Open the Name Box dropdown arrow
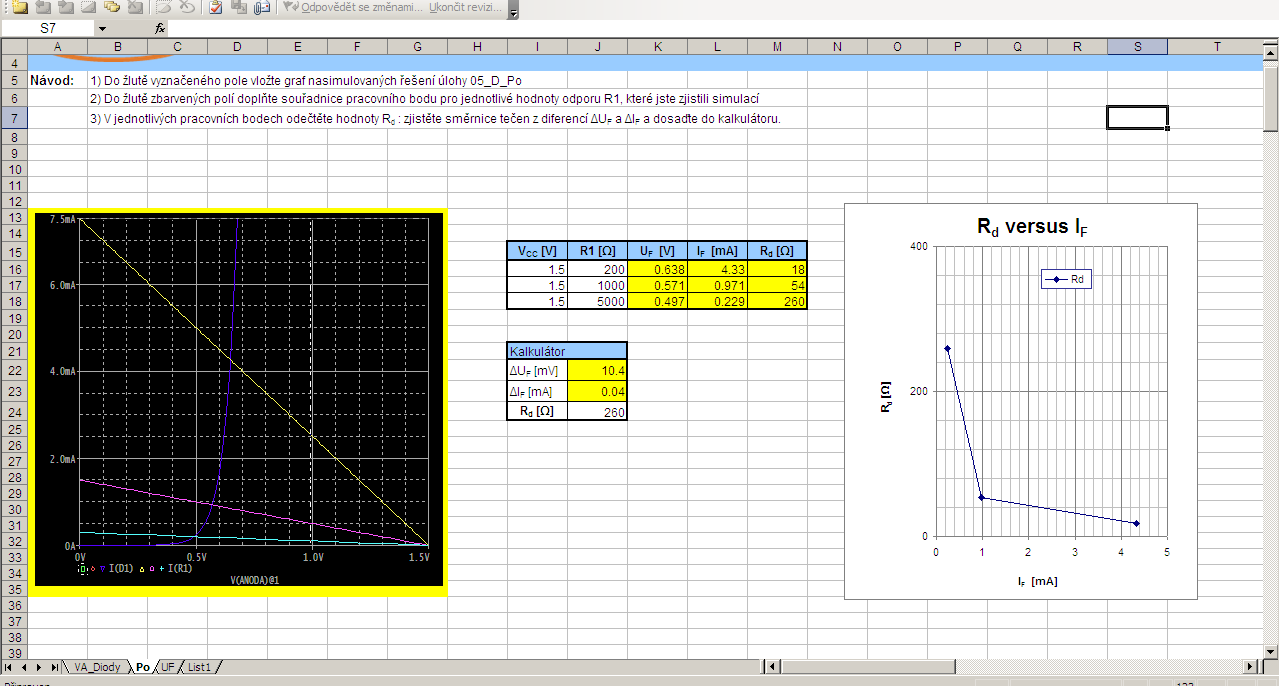 [102, 28]
